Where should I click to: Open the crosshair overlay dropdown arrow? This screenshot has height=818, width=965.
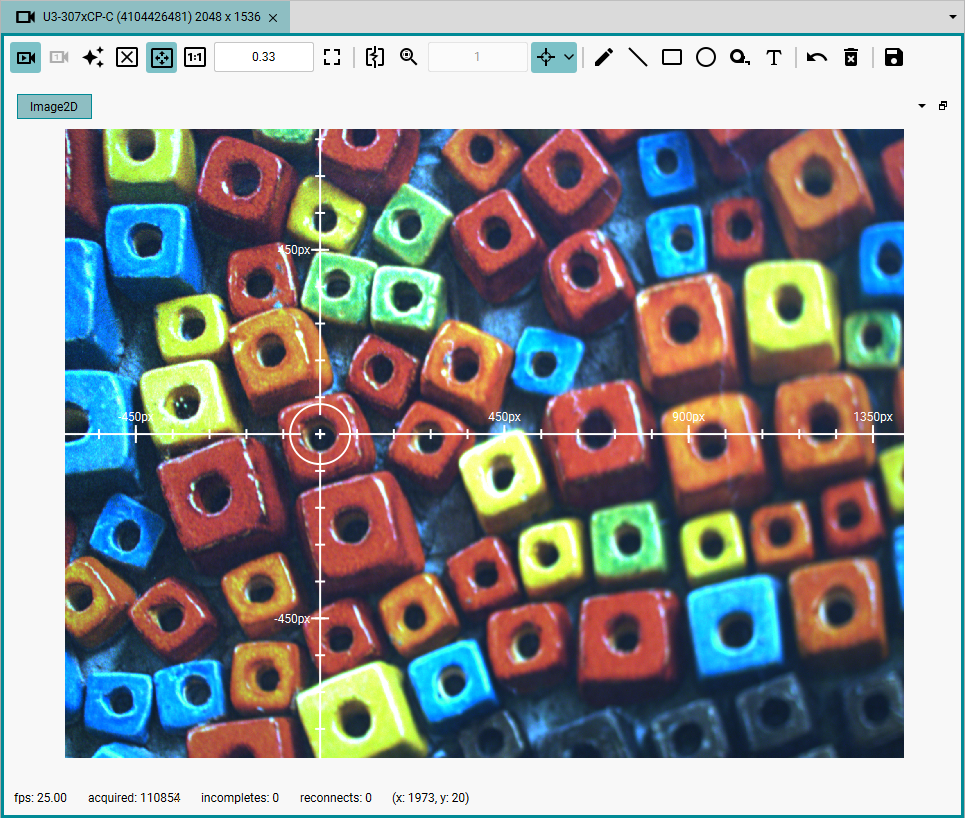569,58
